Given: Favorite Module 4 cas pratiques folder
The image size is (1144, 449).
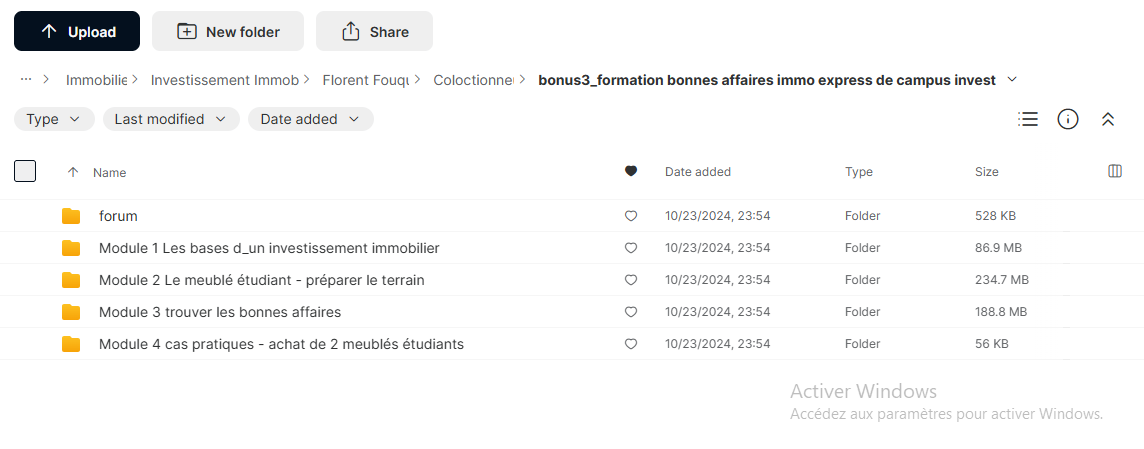Looking at the screenshot, I should click(x=631, y=345).
